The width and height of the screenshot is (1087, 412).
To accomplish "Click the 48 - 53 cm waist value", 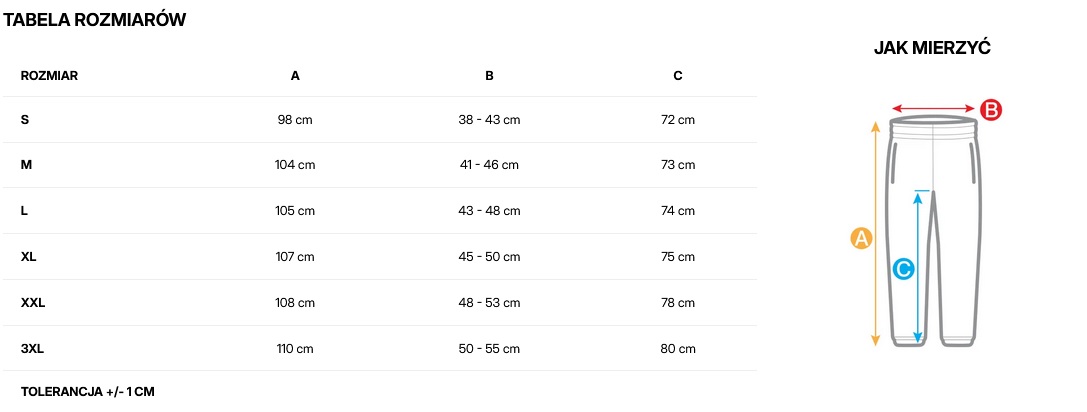I will coord(489,303).
